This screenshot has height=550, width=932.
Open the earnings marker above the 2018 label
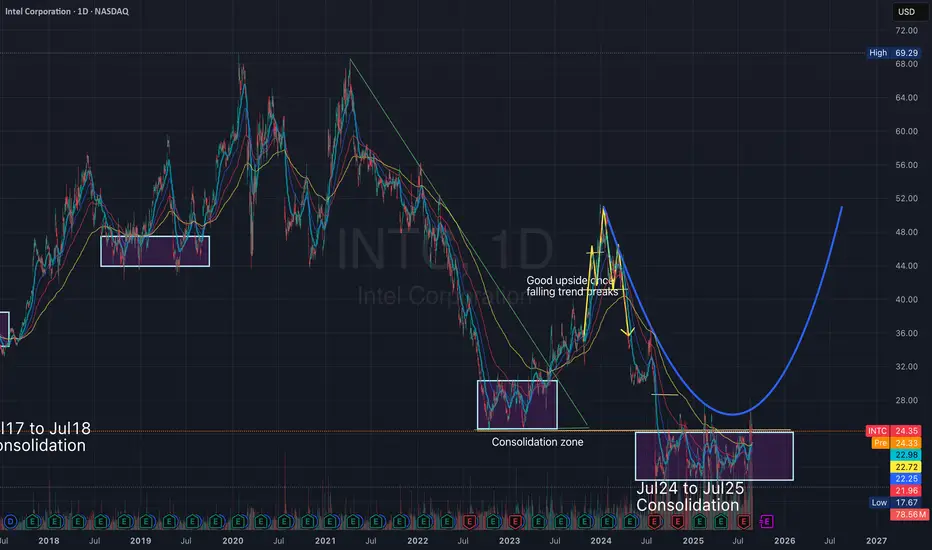click(x=55, y=521)
